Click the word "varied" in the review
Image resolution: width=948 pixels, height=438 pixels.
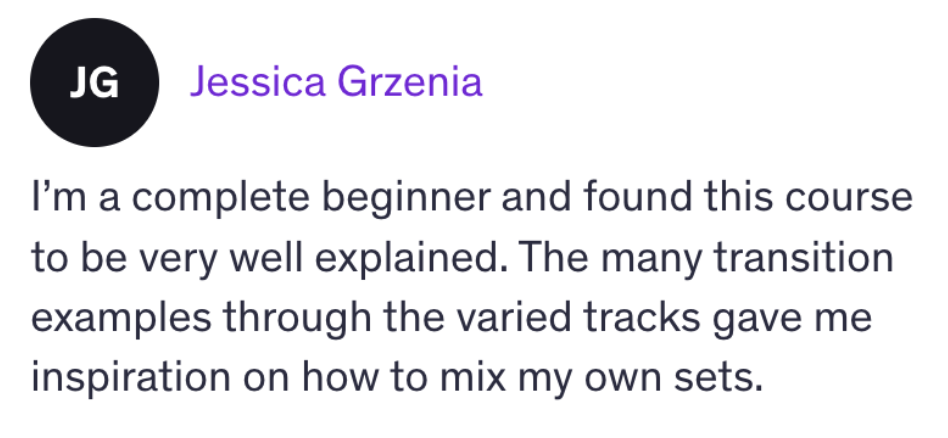[x=513, y=318]
